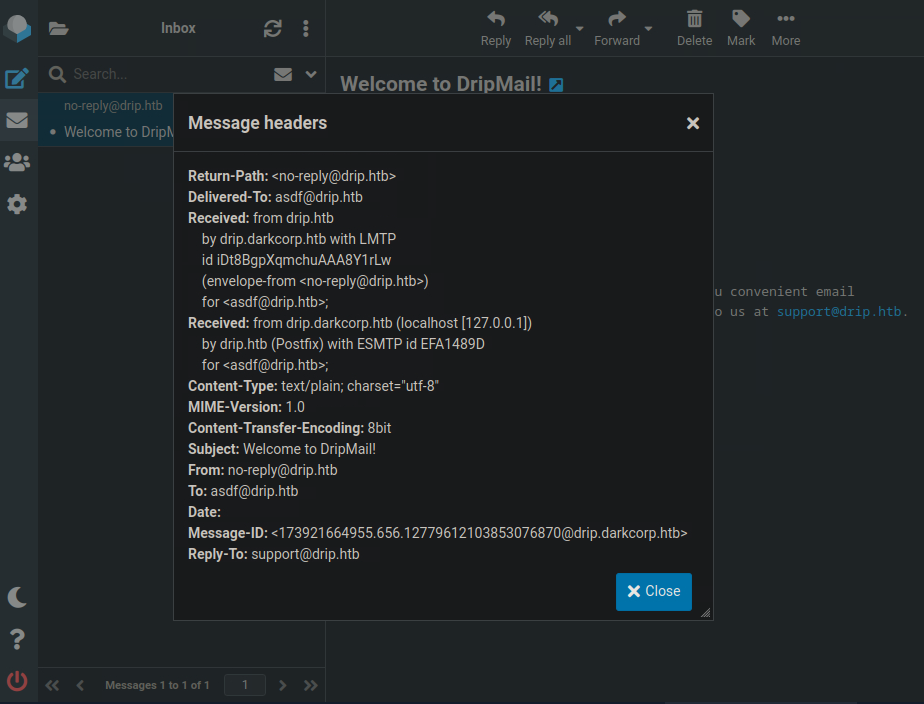Image resolution: width=924 pixels, height=704 pixels.
Task: Open the Help question mark icon
Action: click(x=17, y=640)
